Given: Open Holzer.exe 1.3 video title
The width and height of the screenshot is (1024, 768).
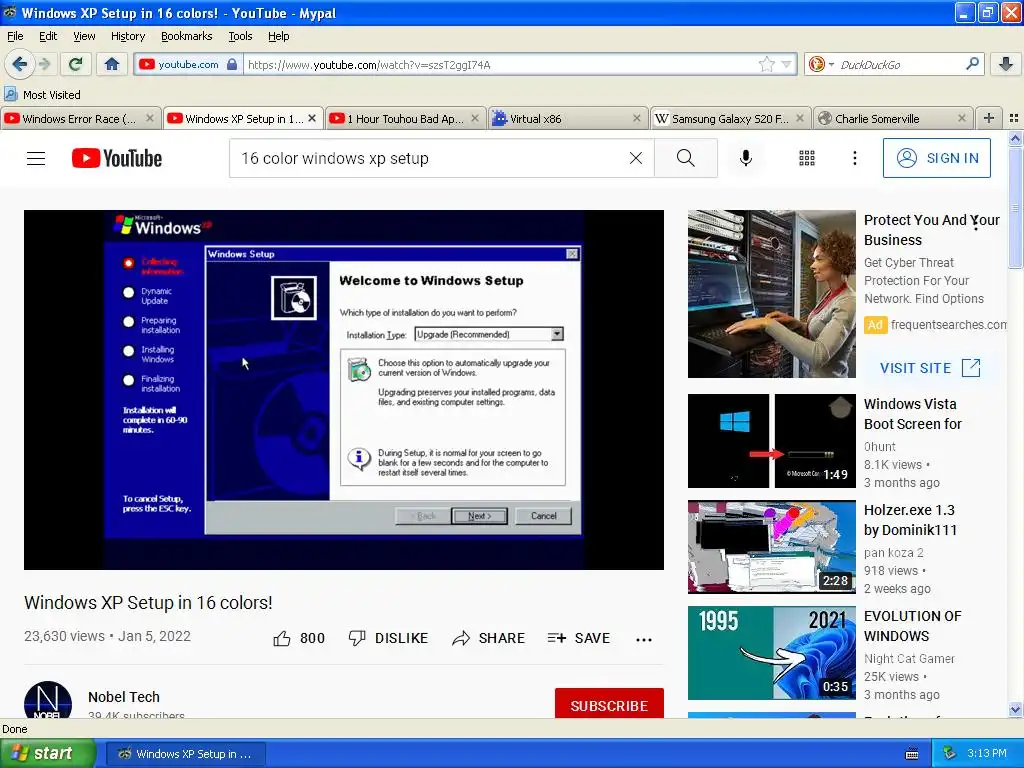Looking at the screenshot, I should coord(910,520).
